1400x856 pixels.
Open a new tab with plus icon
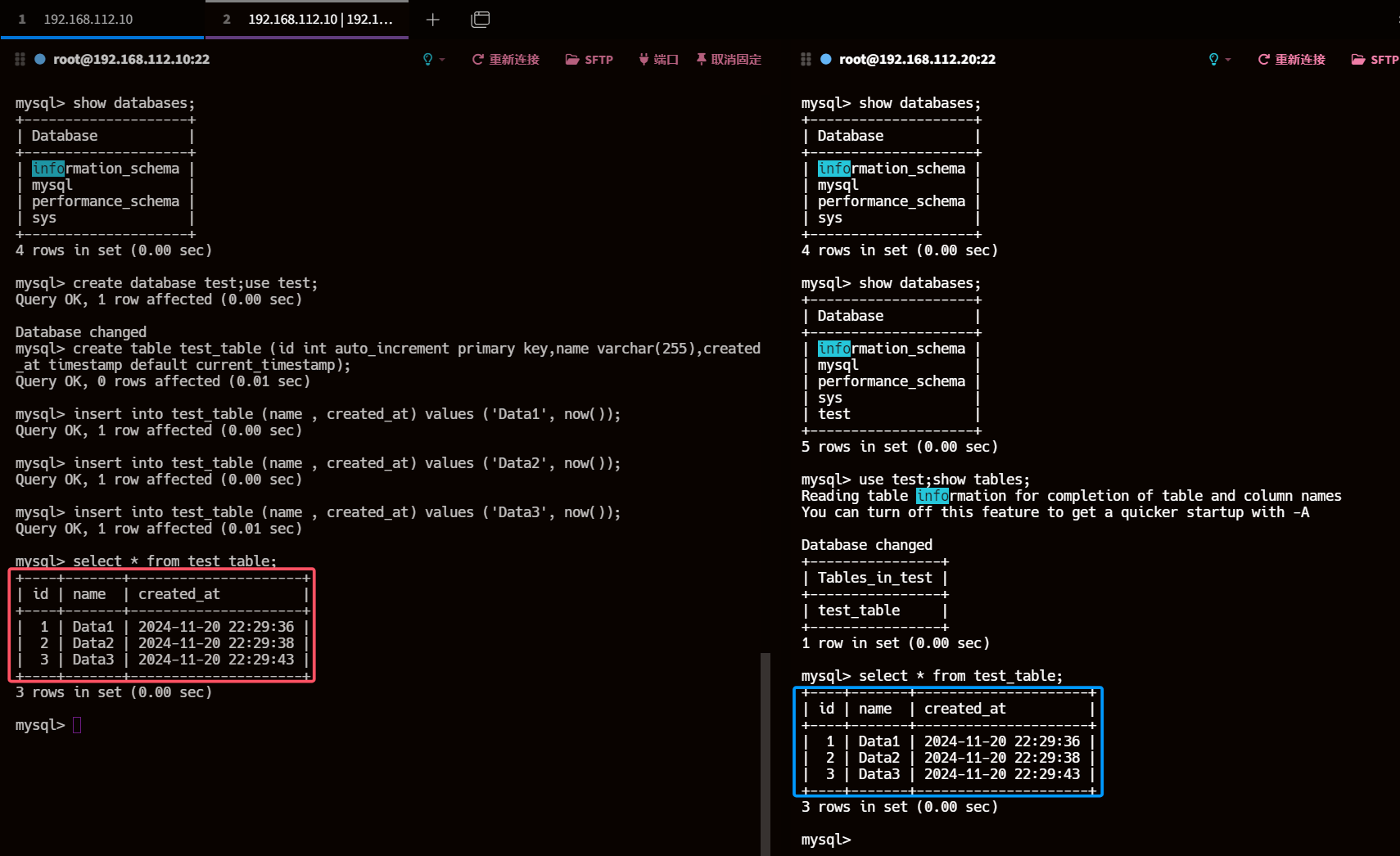click(x=433, y=20)
